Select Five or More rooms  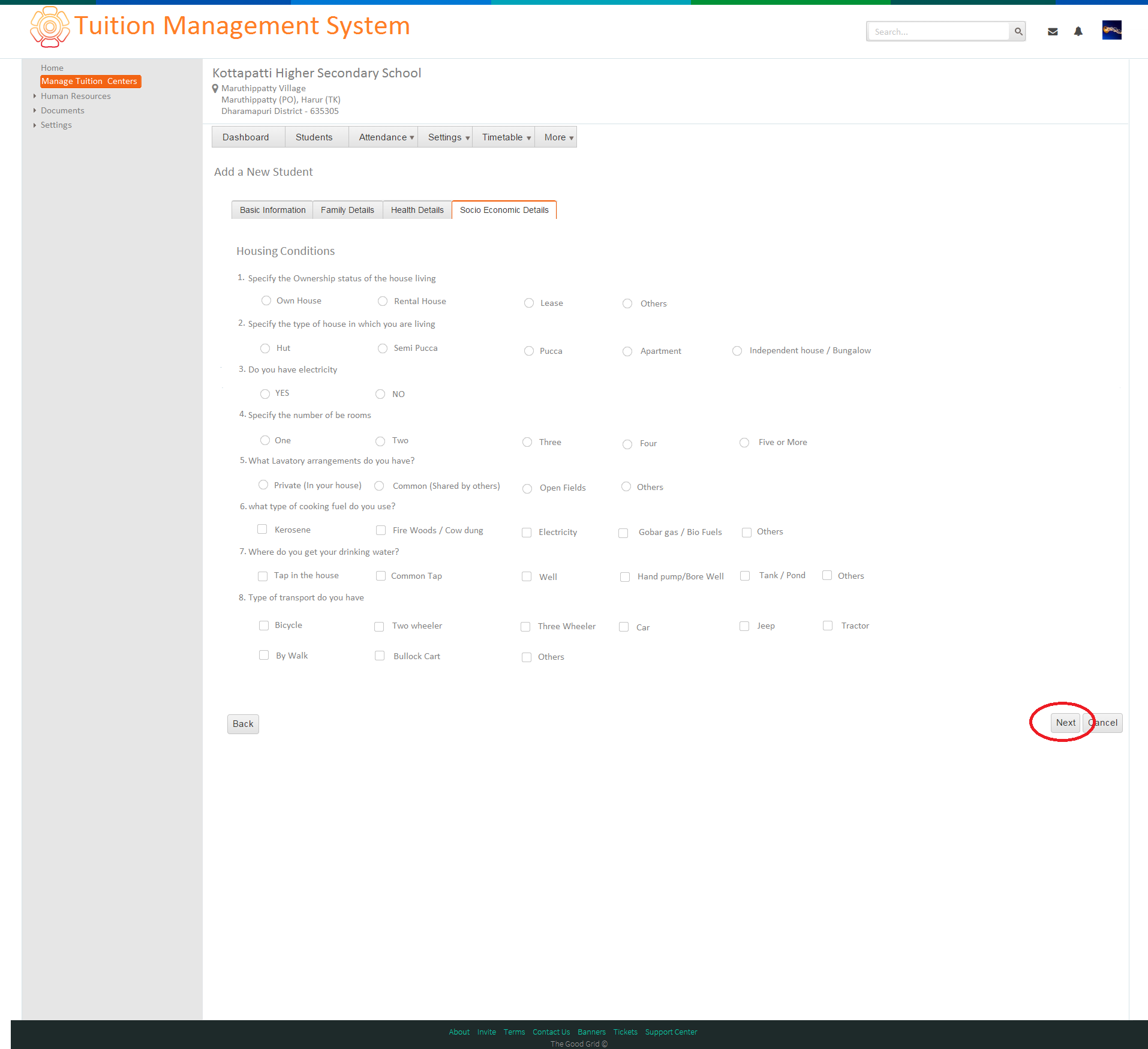point(744,443)
